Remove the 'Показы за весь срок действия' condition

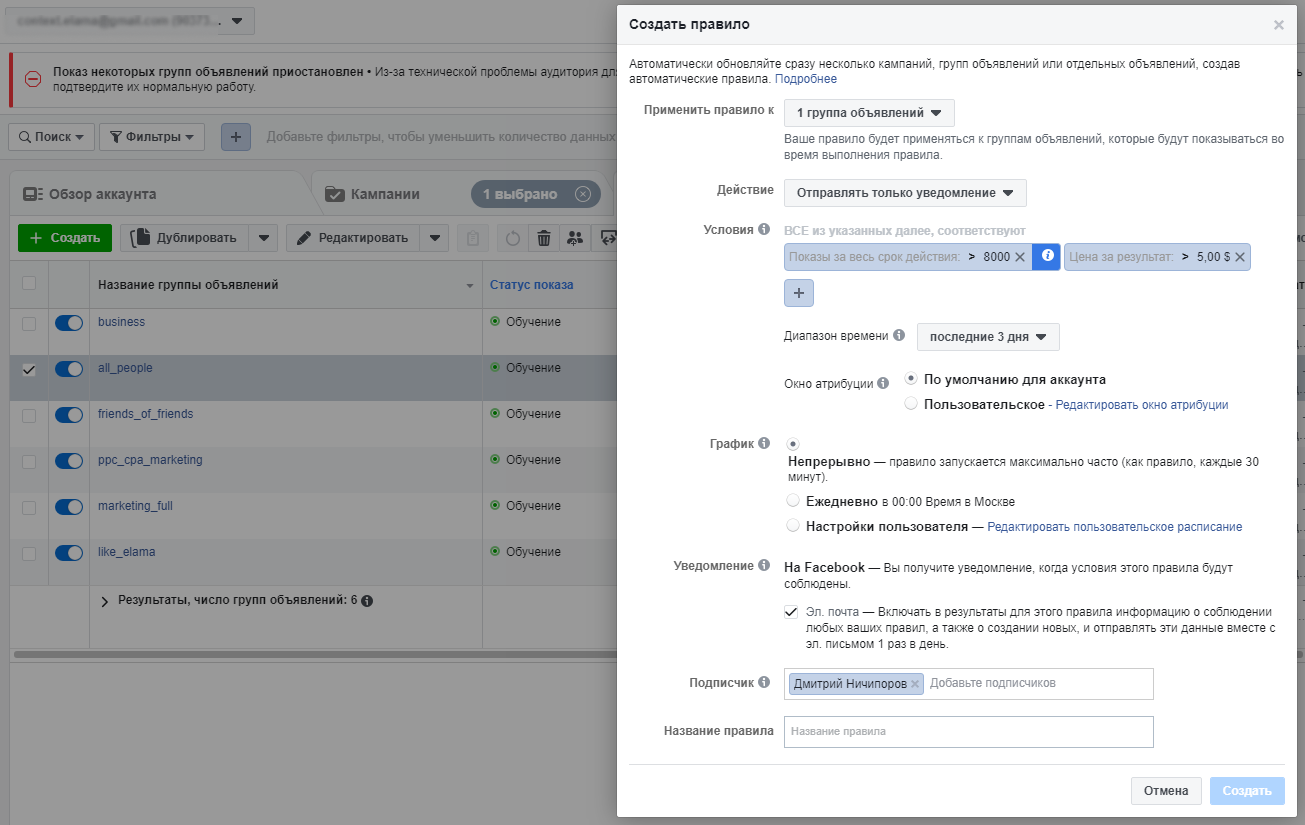tap(1020, 257)
